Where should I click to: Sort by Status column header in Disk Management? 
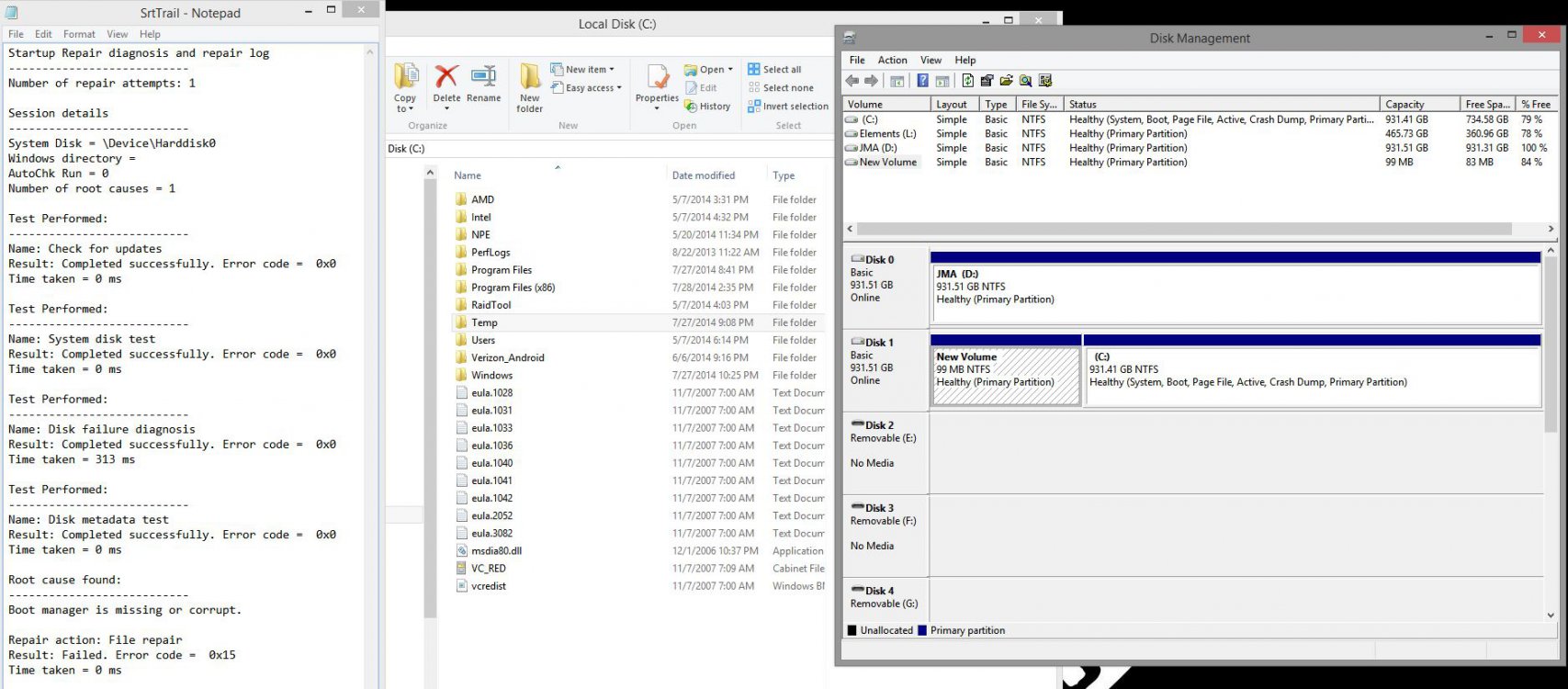[1222, 105]
